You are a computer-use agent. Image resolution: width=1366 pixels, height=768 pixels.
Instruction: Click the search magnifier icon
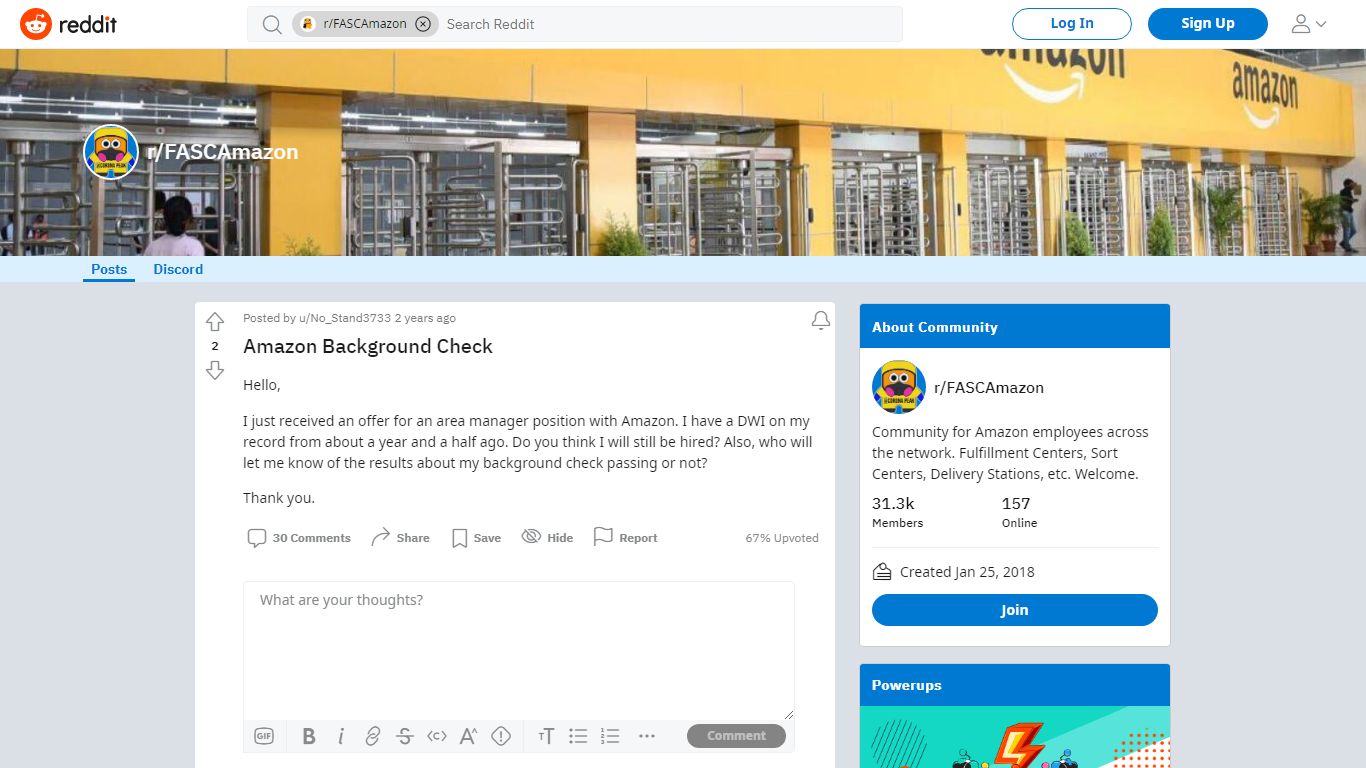pyautogui.click(x=272, y=24)
